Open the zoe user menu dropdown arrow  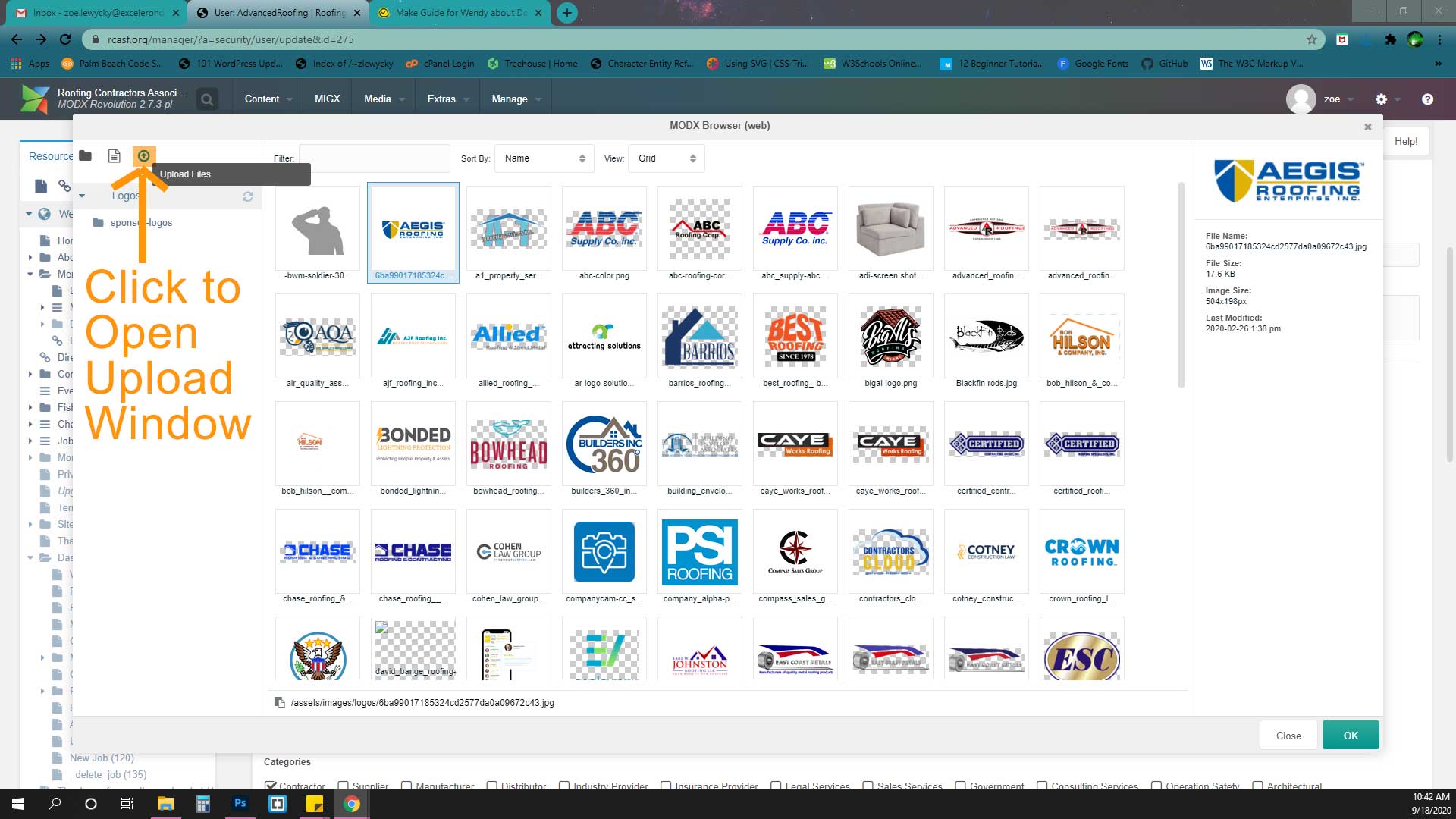(1351, 99)
